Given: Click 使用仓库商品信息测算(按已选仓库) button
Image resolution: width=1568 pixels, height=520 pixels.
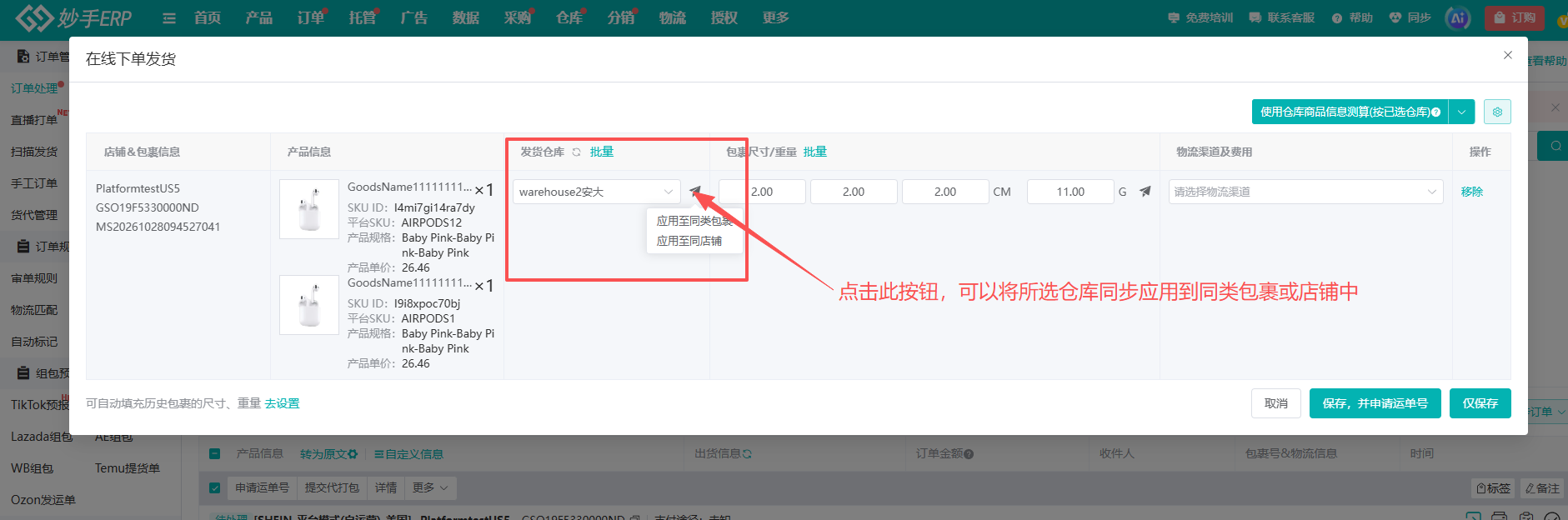Looking at the screenshot, I should tap(1350, 112).
